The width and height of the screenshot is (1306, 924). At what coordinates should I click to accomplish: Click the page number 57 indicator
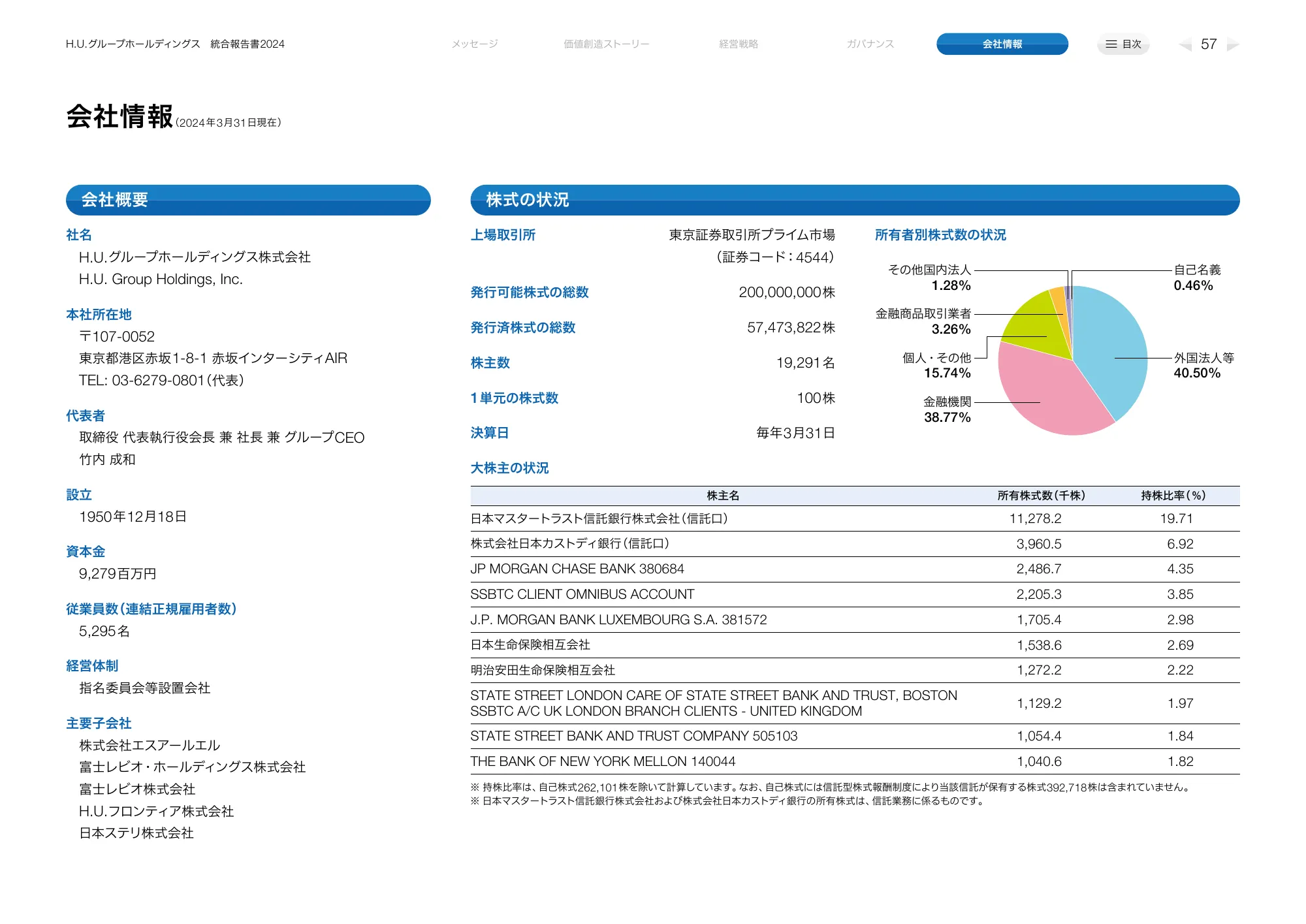[x=1209, y=44]
